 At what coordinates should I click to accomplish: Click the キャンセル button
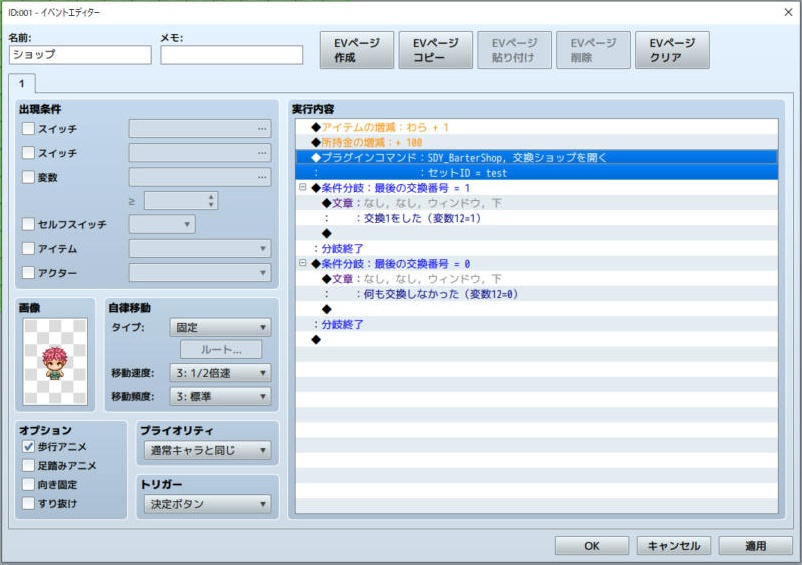[674, 546]
